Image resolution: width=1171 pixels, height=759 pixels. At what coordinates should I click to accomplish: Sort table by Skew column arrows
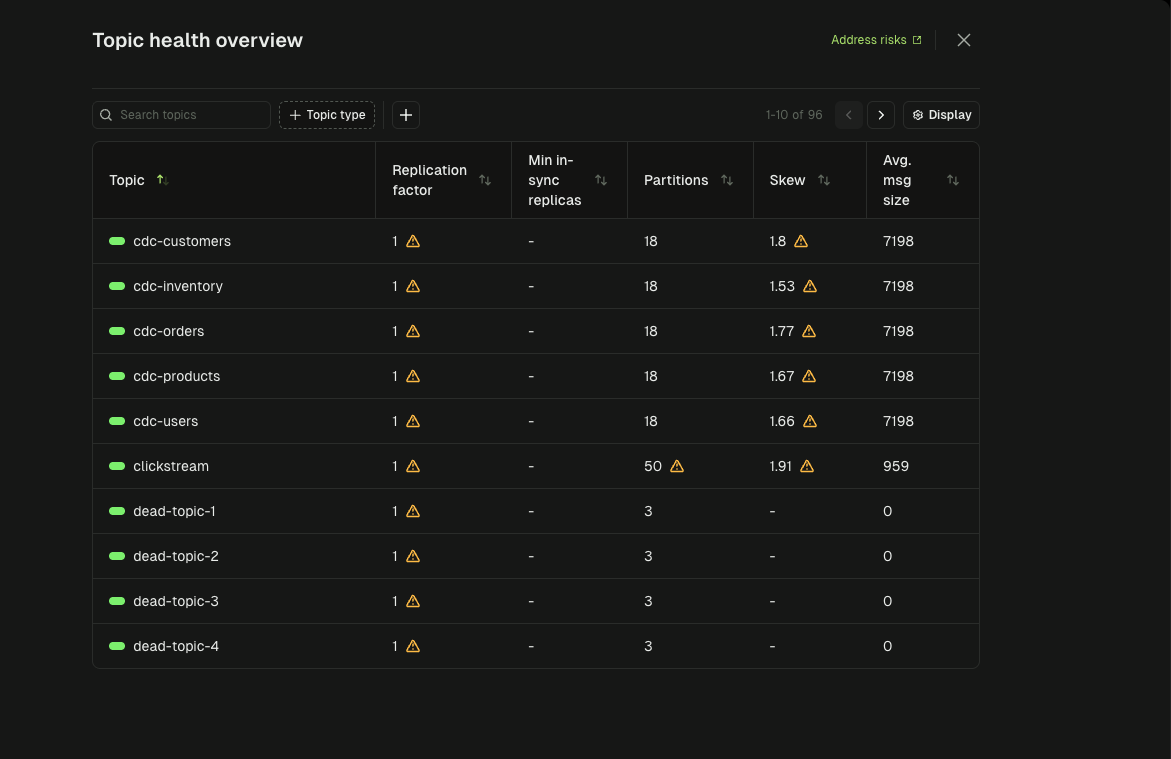824,180
